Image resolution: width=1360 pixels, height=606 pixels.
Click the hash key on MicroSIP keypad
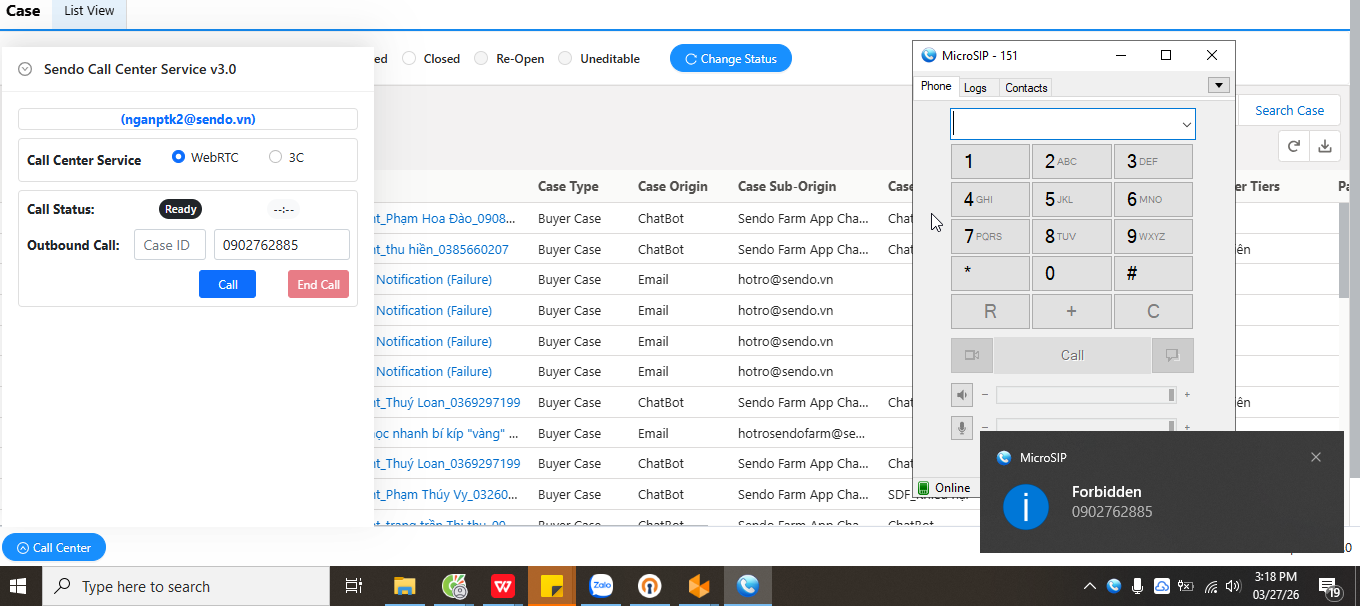click(x=1153, y=274)
